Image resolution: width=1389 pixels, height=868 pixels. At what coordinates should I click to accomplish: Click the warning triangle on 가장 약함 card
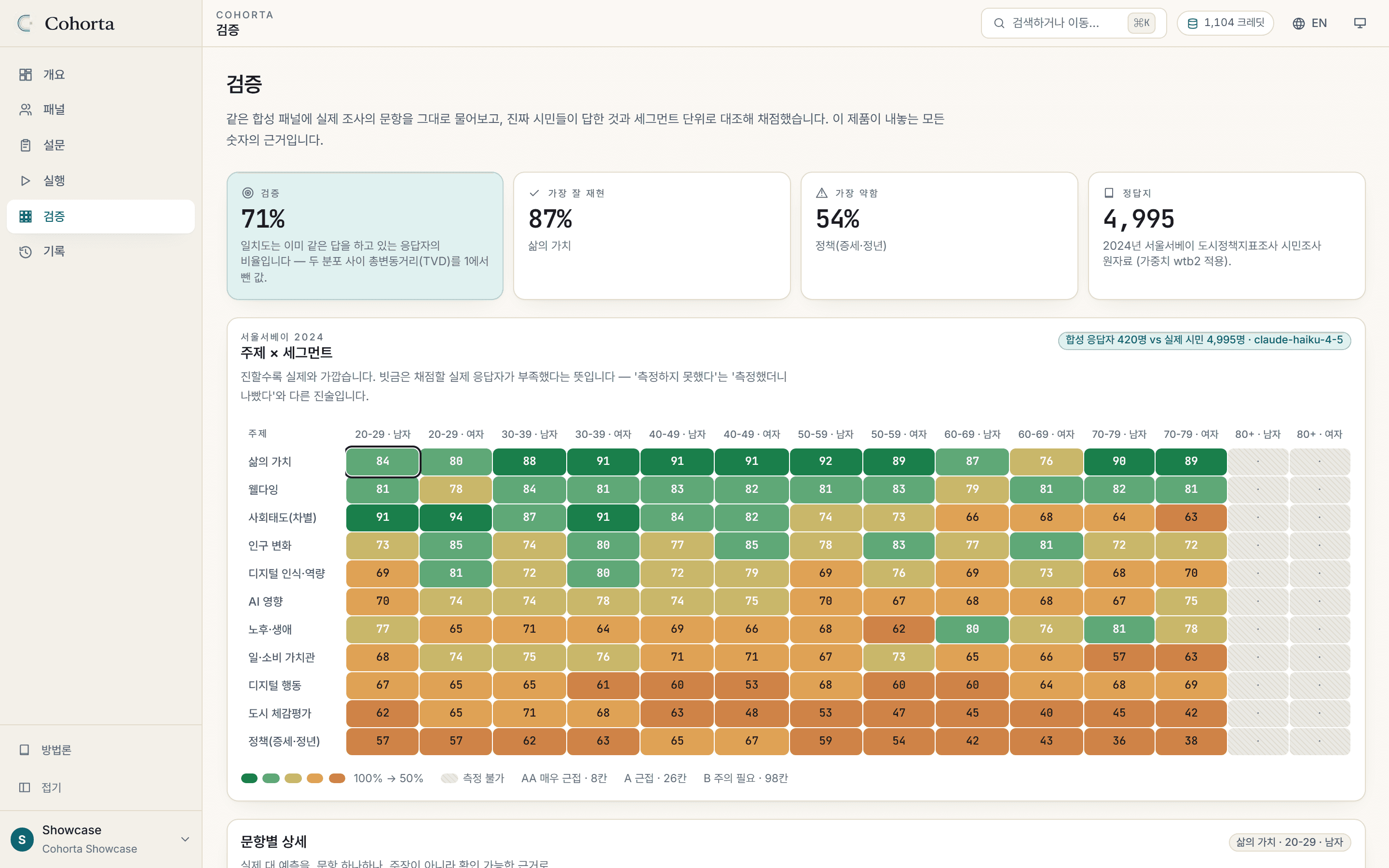point(822,193)
